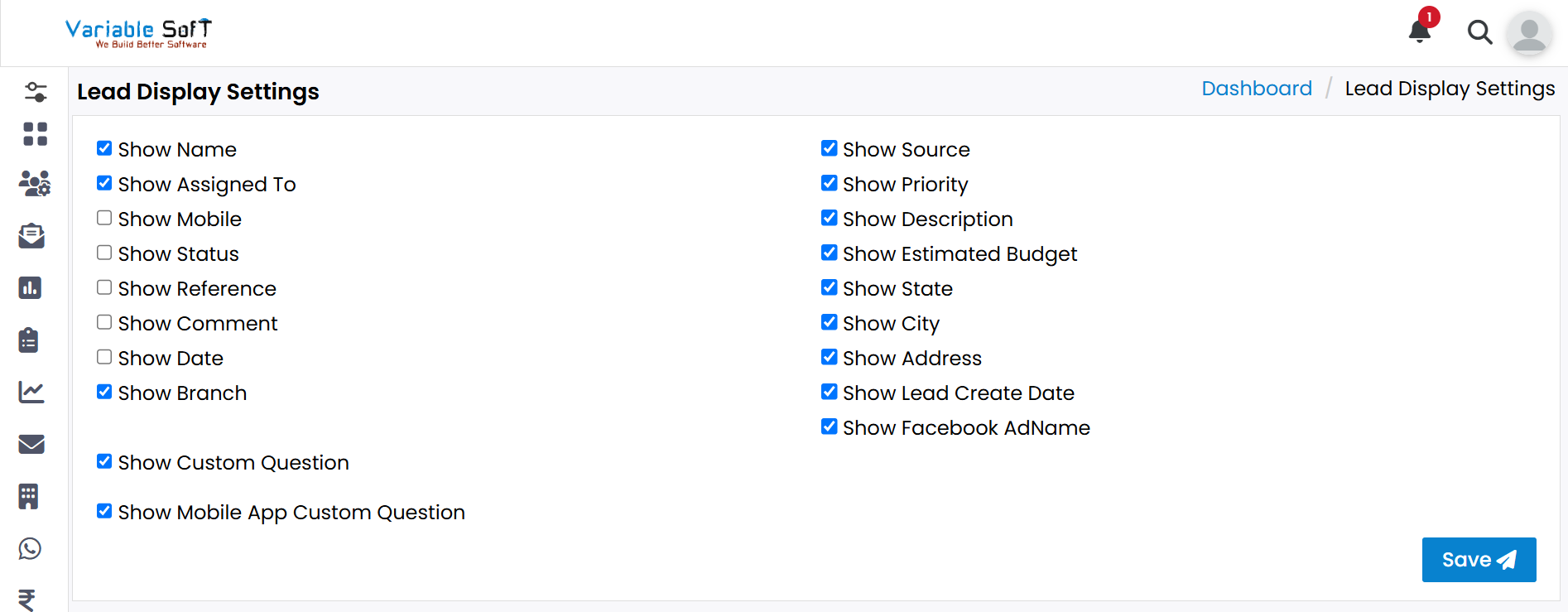Click the search magnifier icon
1568x612 pixels.
click(x=1479, y=32)
